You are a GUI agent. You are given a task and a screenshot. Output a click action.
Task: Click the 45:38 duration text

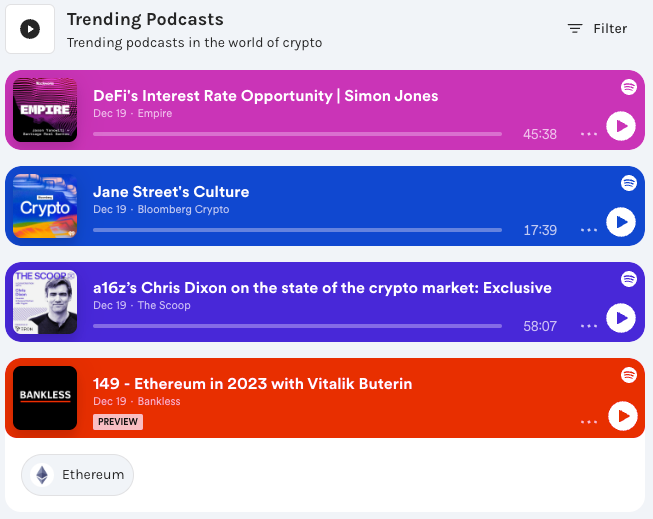coord(540,134)
